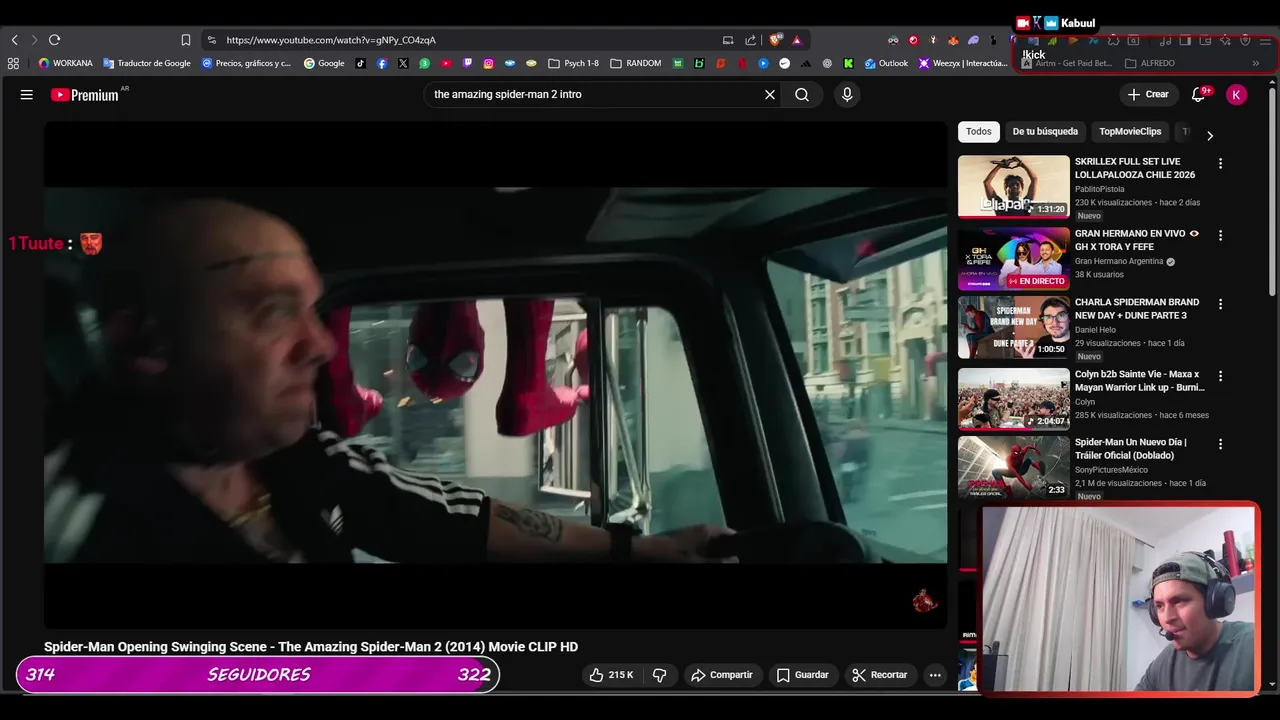
Task: Go to YouTube Premium home logo
Action: tap(85, 95)
